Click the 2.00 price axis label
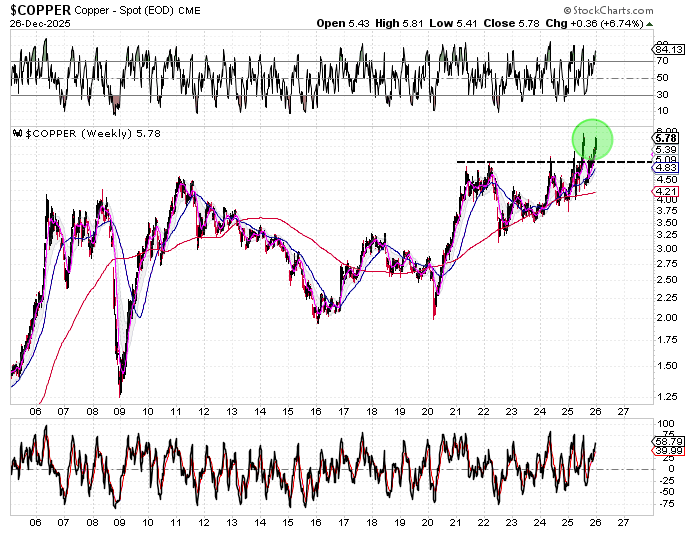Image resolution: width=687 pixels, height=543 pixels. [x=662, y=318]
